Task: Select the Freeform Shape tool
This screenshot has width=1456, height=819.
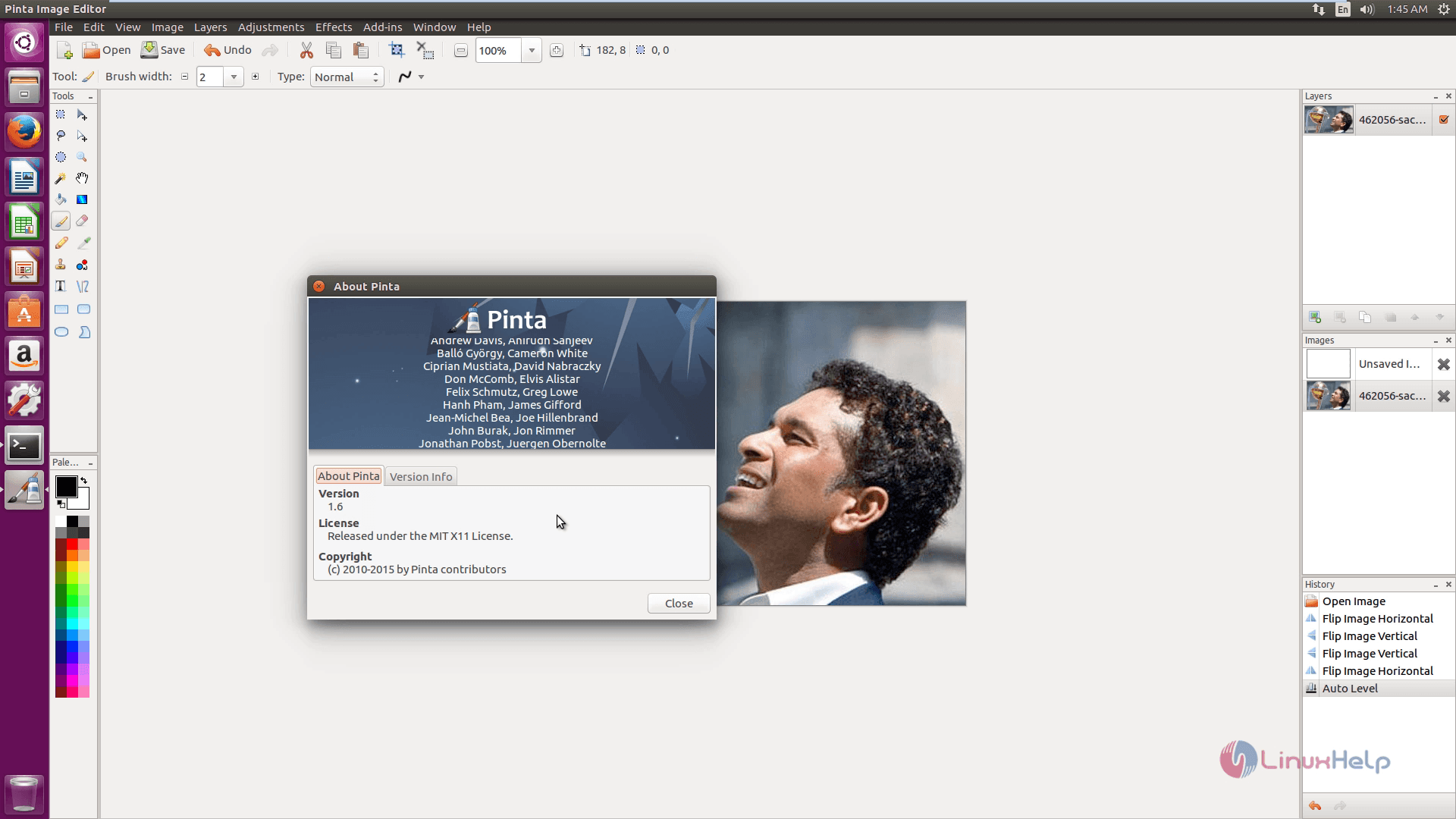Action: (x=84, y=332)
